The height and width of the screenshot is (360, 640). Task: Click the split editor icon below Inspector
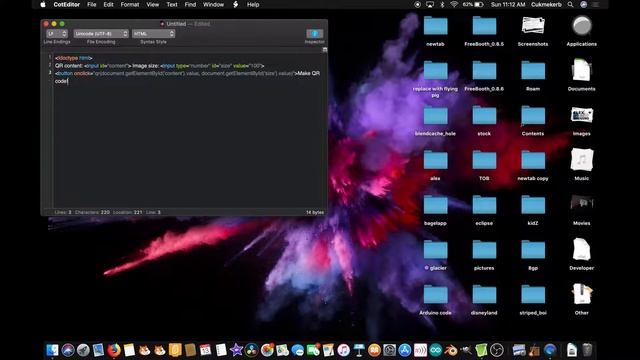324,49
